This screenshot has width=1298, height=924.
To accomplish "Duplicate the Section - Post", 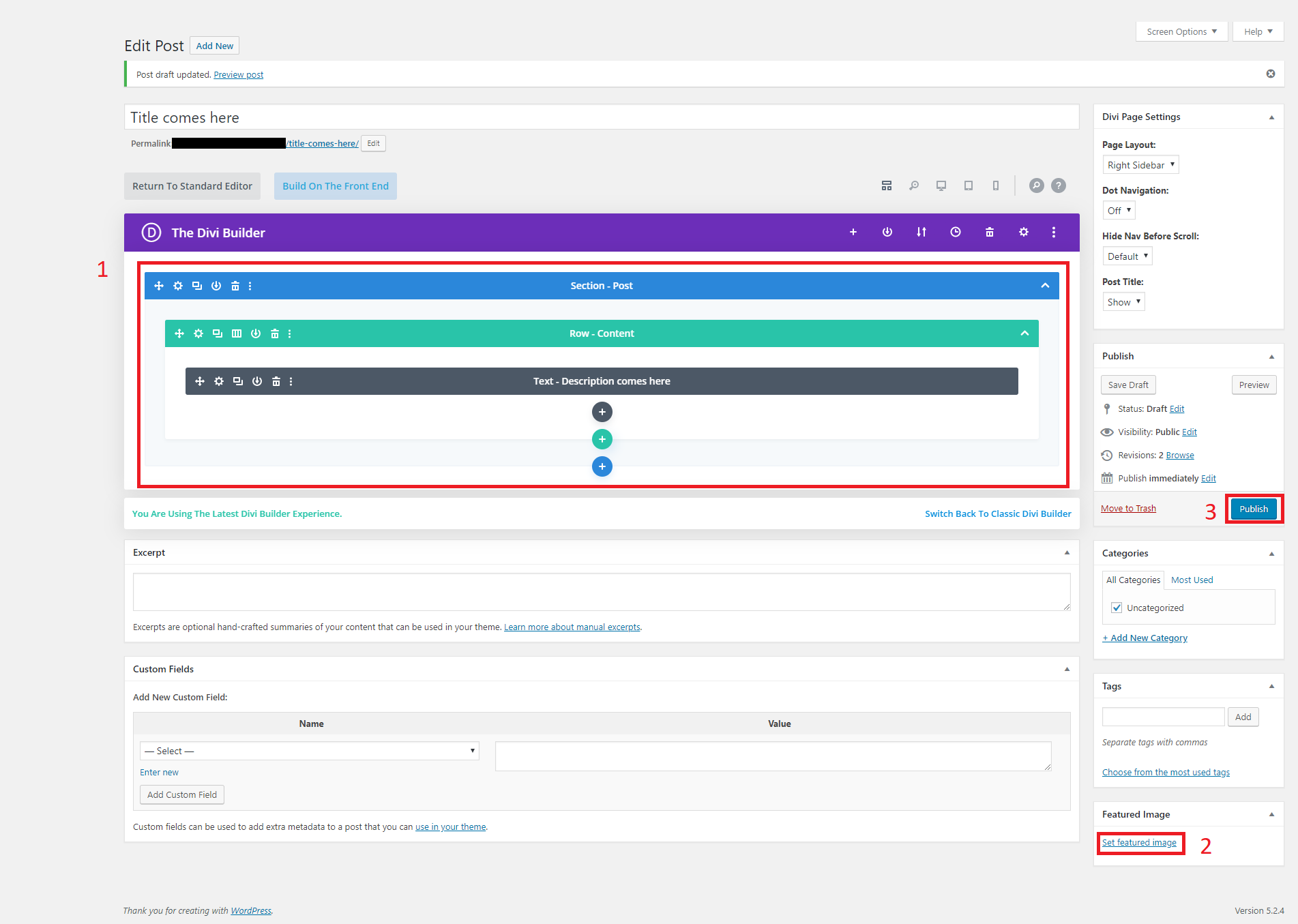I will click(x=197, y=286).
